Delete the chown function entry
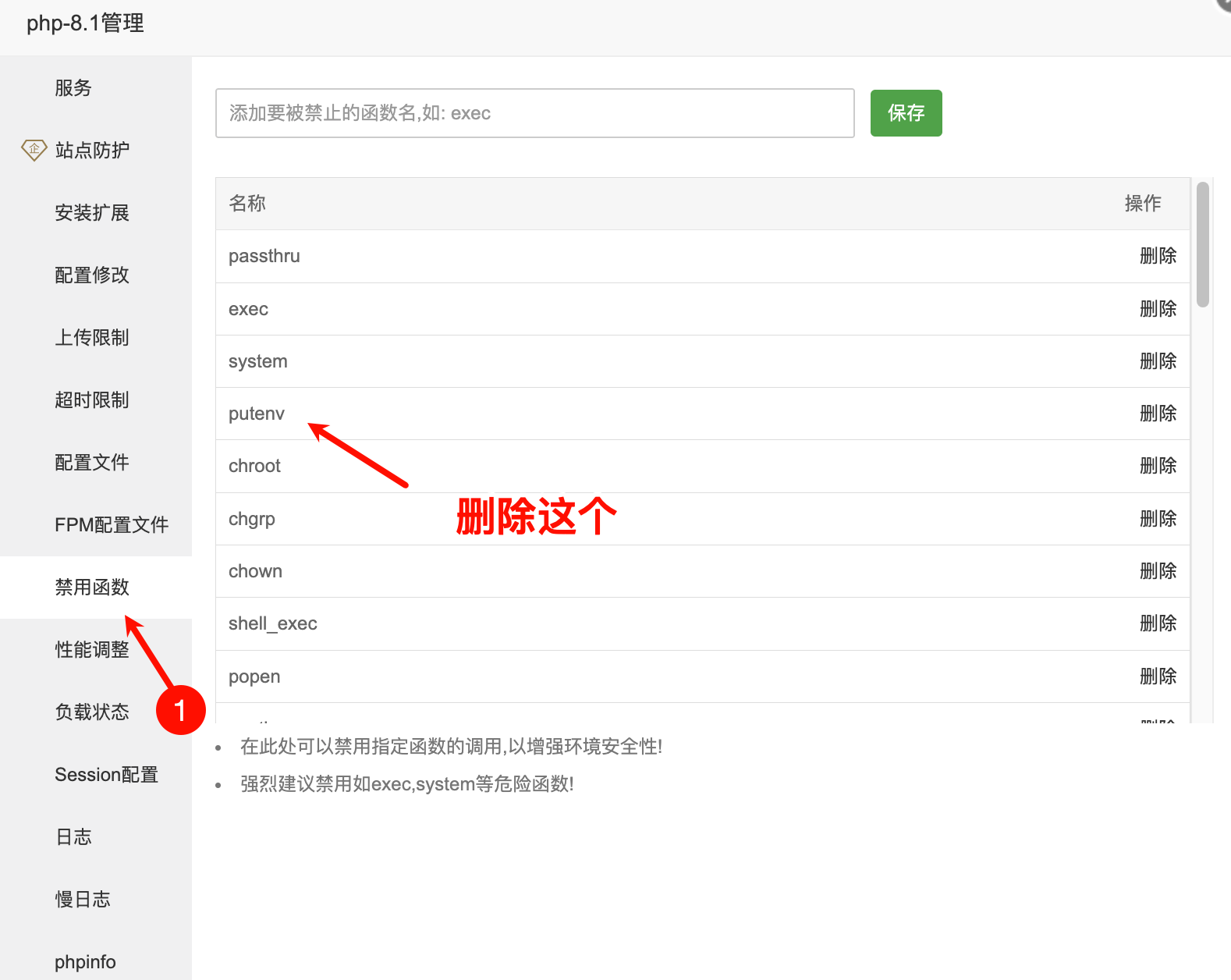Screen dimensions: 1231x980 click(1158, 571)
